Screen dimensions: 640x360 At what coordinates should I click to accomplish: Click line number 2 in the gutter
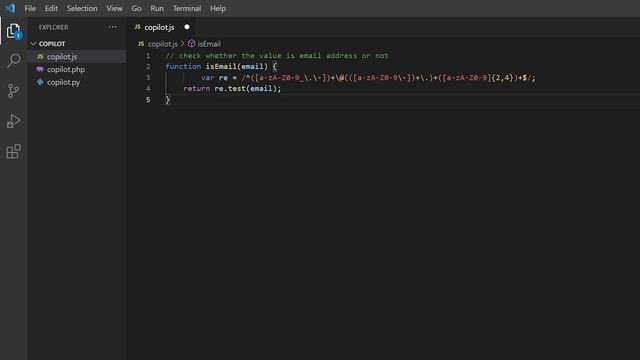[148, 67]
